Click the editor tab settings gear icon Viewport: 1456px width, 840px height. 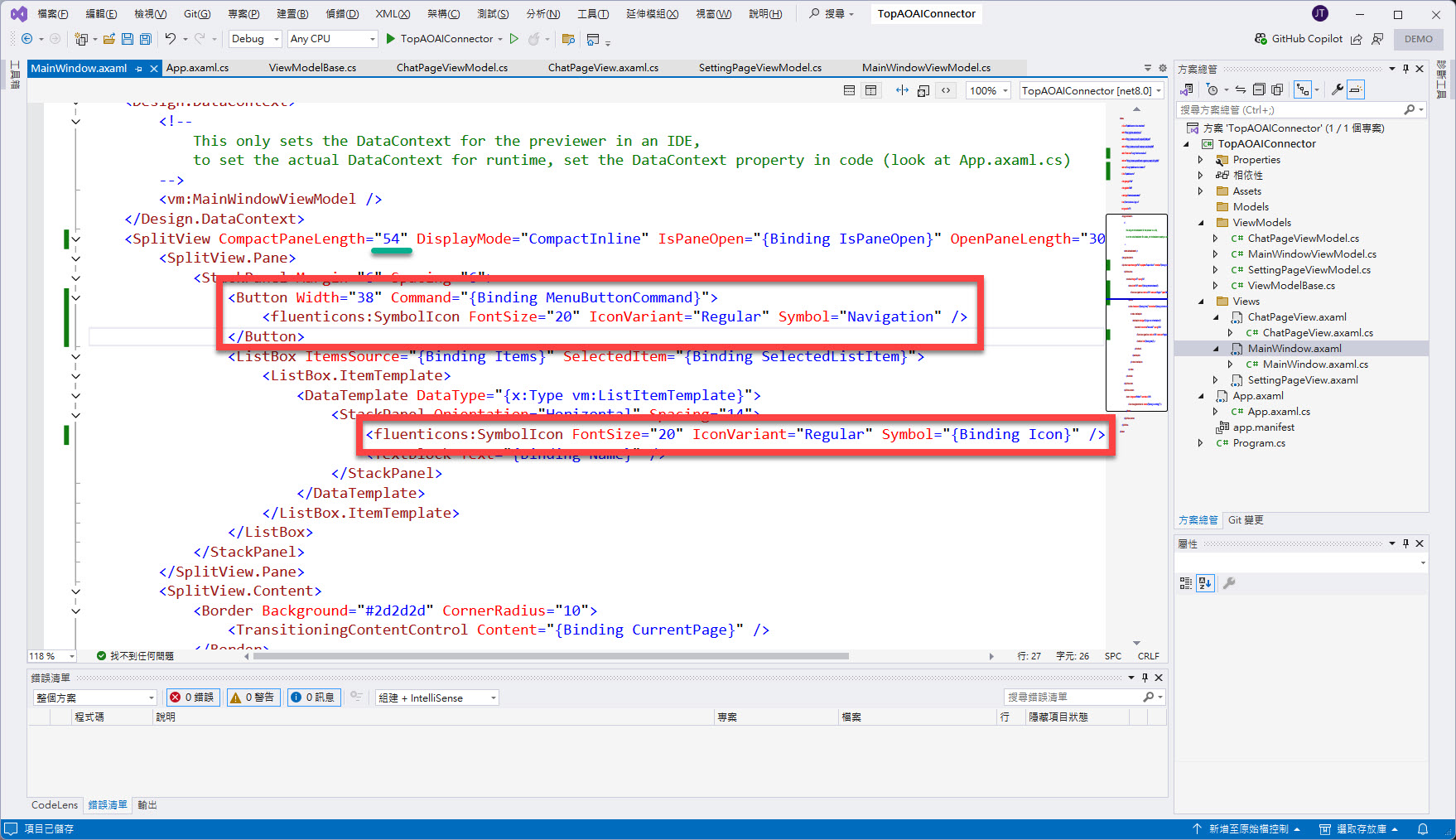pos(1163,68)
